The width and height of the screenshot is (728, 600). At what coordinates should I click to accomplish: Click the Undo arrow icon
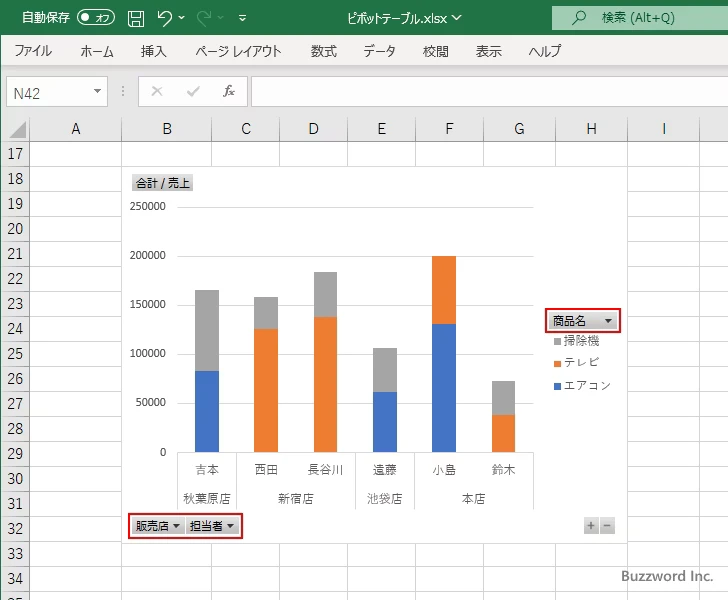tap(165, 18)
